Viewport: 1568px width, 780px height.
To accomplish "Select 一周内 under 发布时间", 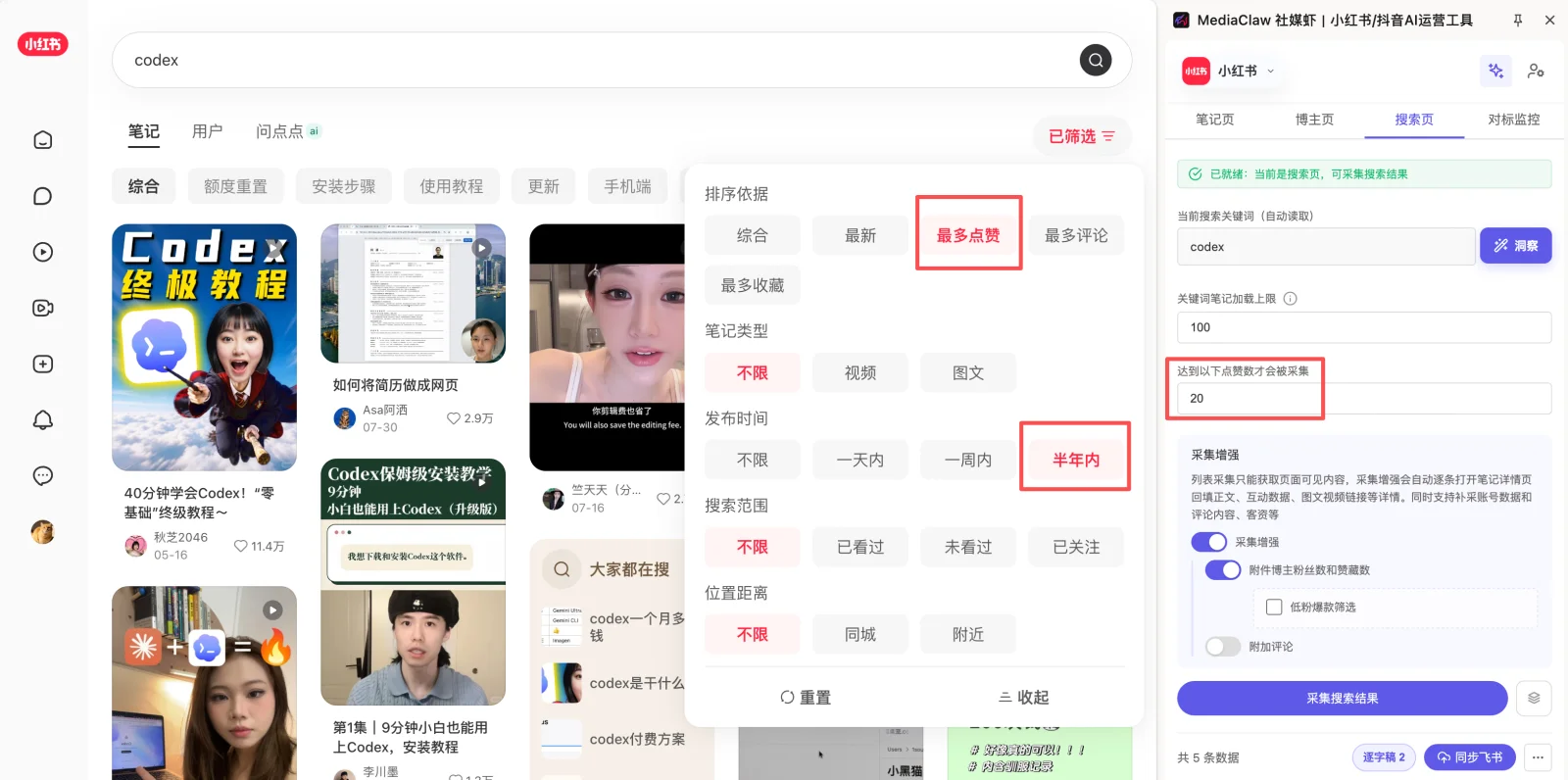I will 968,460.
